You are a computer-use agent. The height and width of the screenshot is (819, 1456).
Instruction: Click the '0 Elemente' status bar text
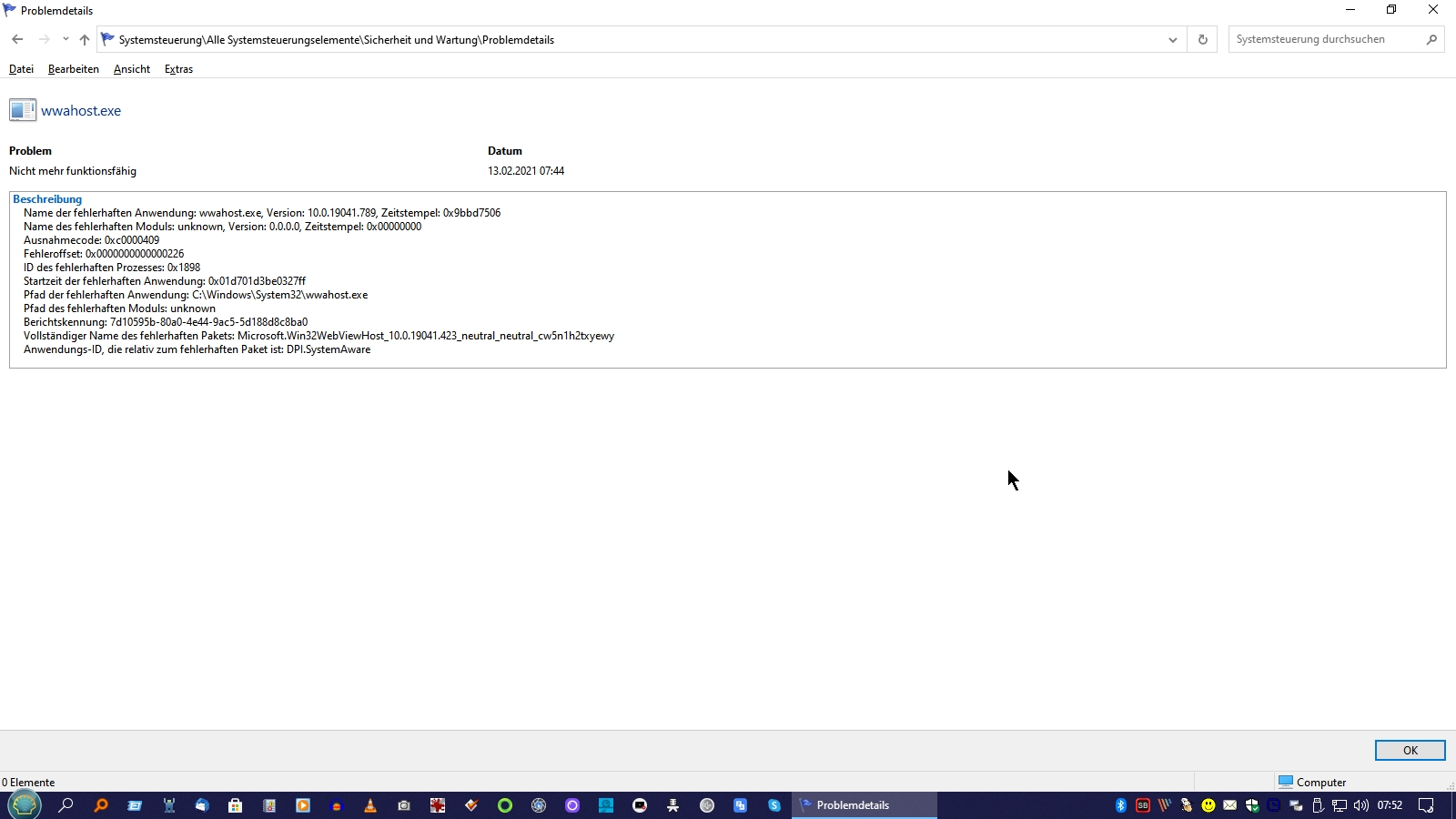point(28,783)
